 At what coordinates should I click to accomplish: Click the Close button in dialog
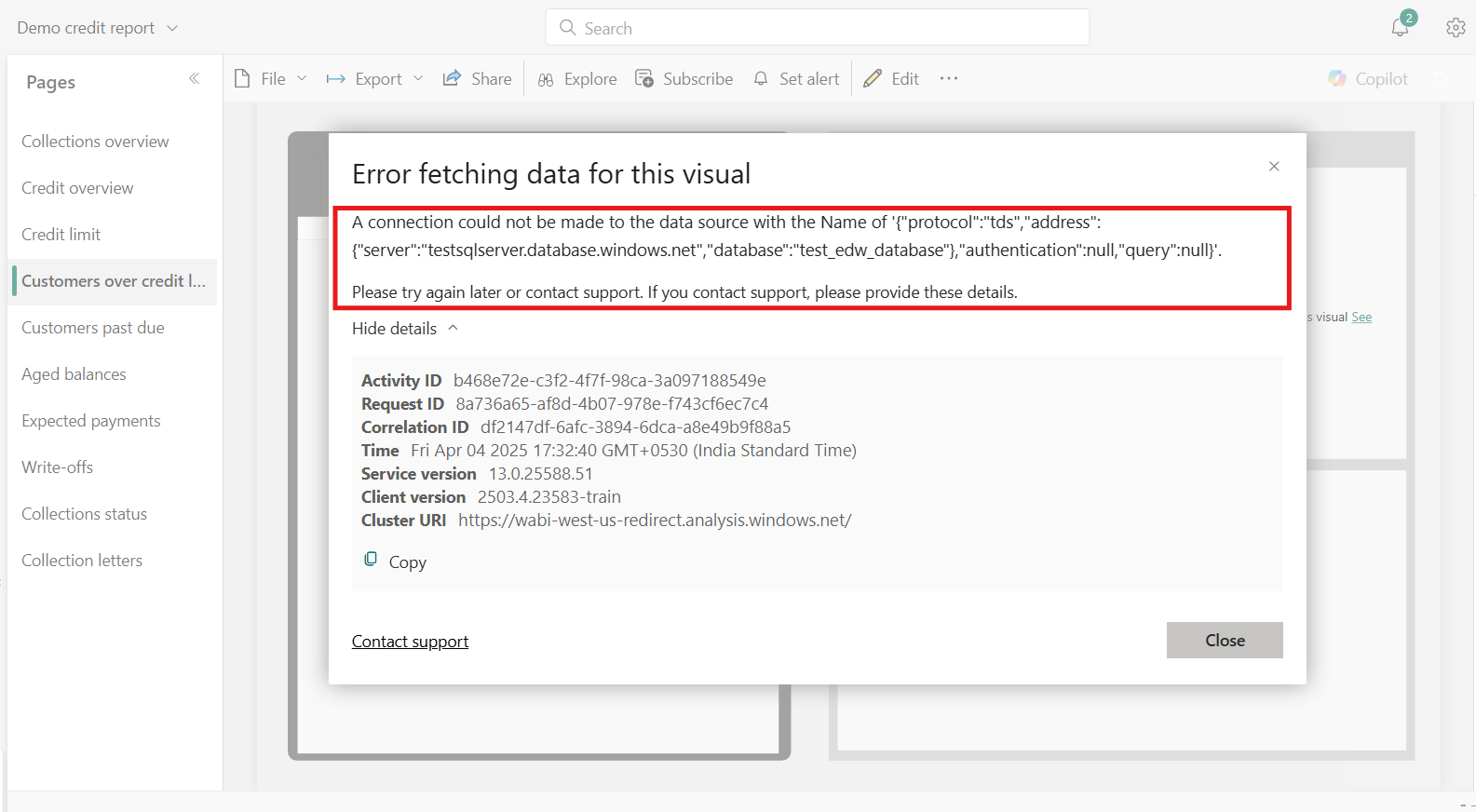1225,641
